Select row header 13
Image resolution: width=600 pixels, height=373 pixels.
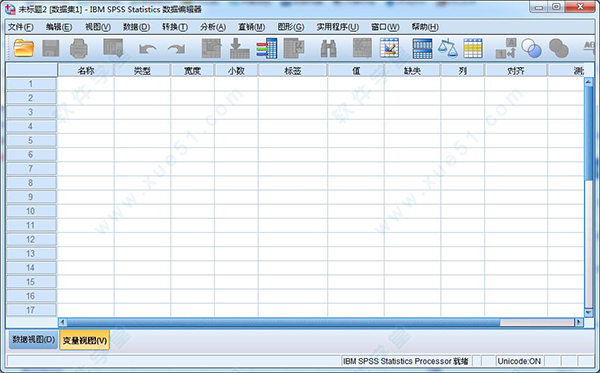pos(31,254)
